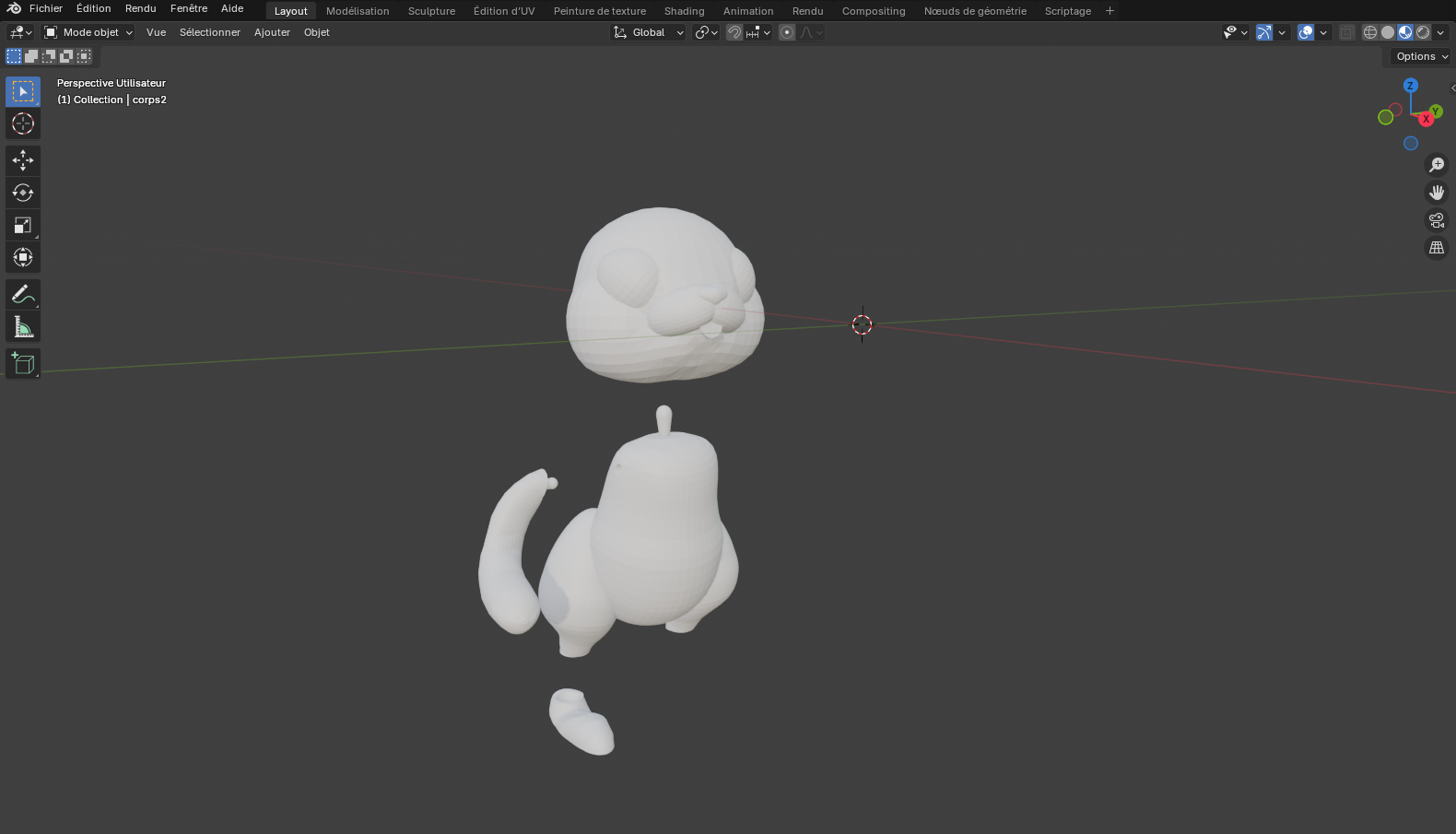Screen dimensions: 1456x834
Task: Click the Sélectionner header menu
Action: [209, 32]
